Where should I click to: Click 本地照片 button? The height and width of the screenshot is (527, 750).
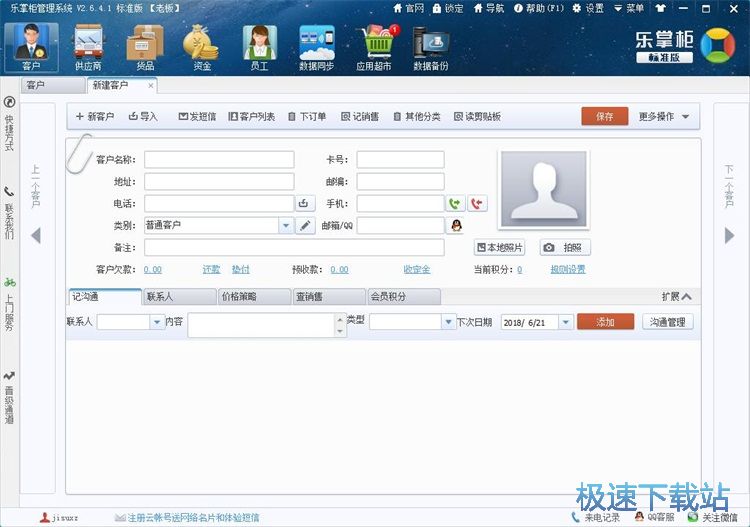tap(499, 247)
